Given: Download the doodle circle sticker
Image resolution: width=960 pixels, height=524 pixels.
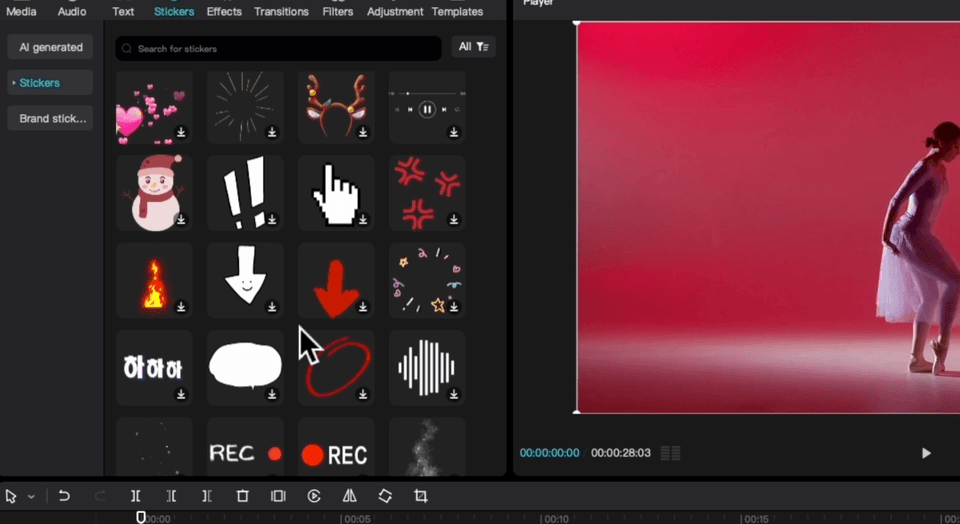Looking at the screenshot, I should click(x=454, y=307).
